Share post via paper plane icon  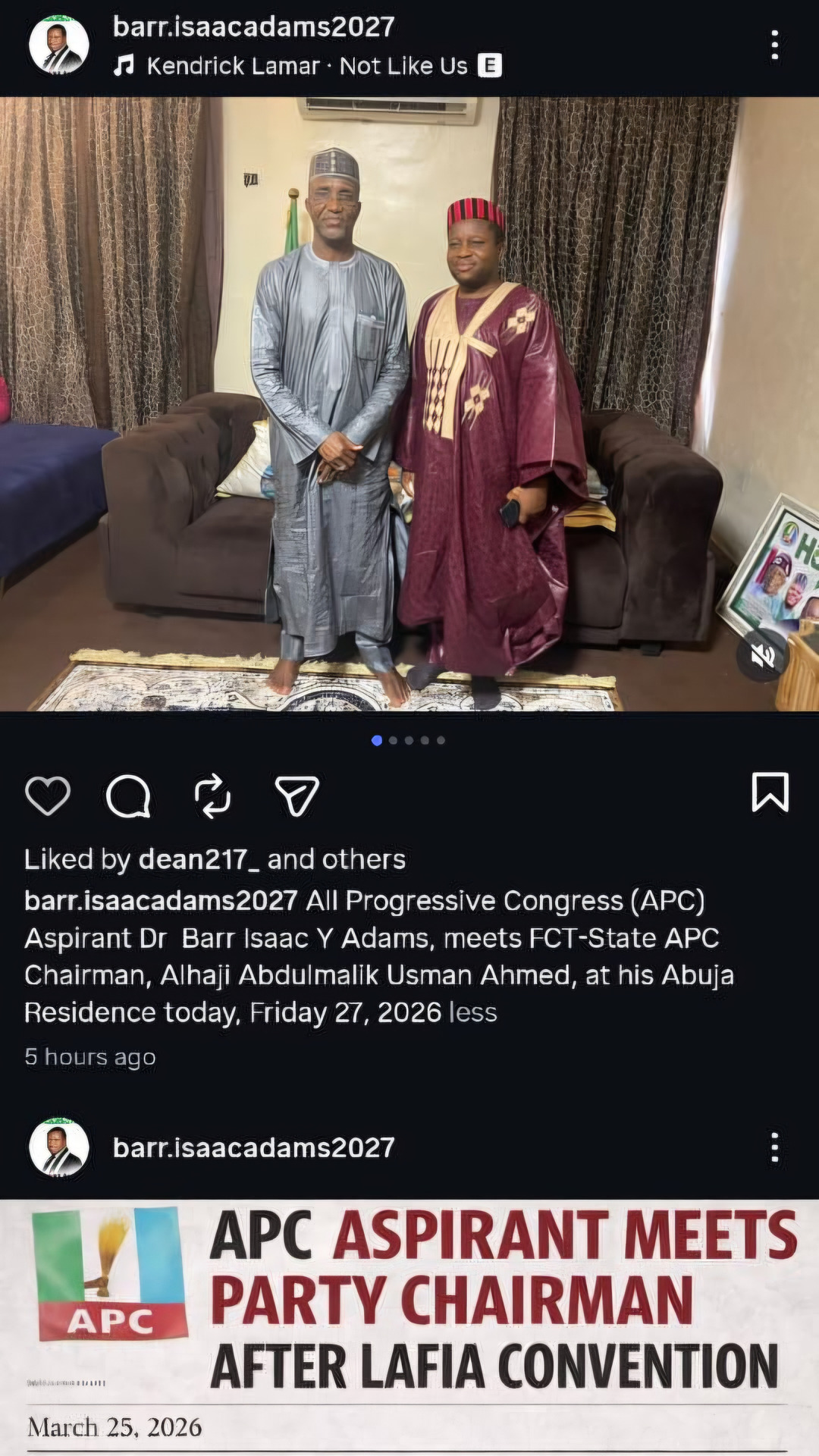tap(296, 795)
